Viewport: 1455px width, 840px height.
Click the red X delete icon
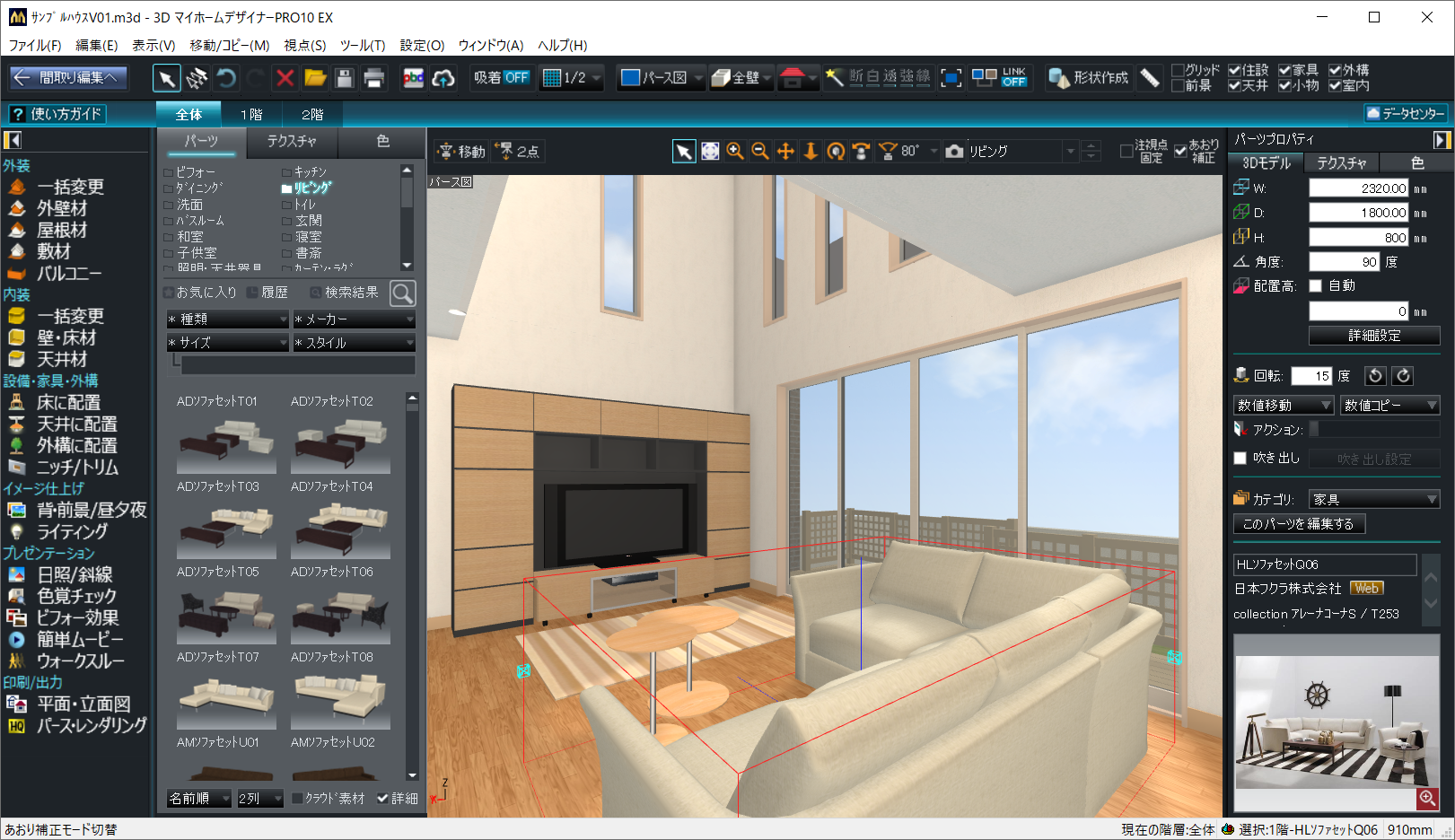[x=285, y=78]
